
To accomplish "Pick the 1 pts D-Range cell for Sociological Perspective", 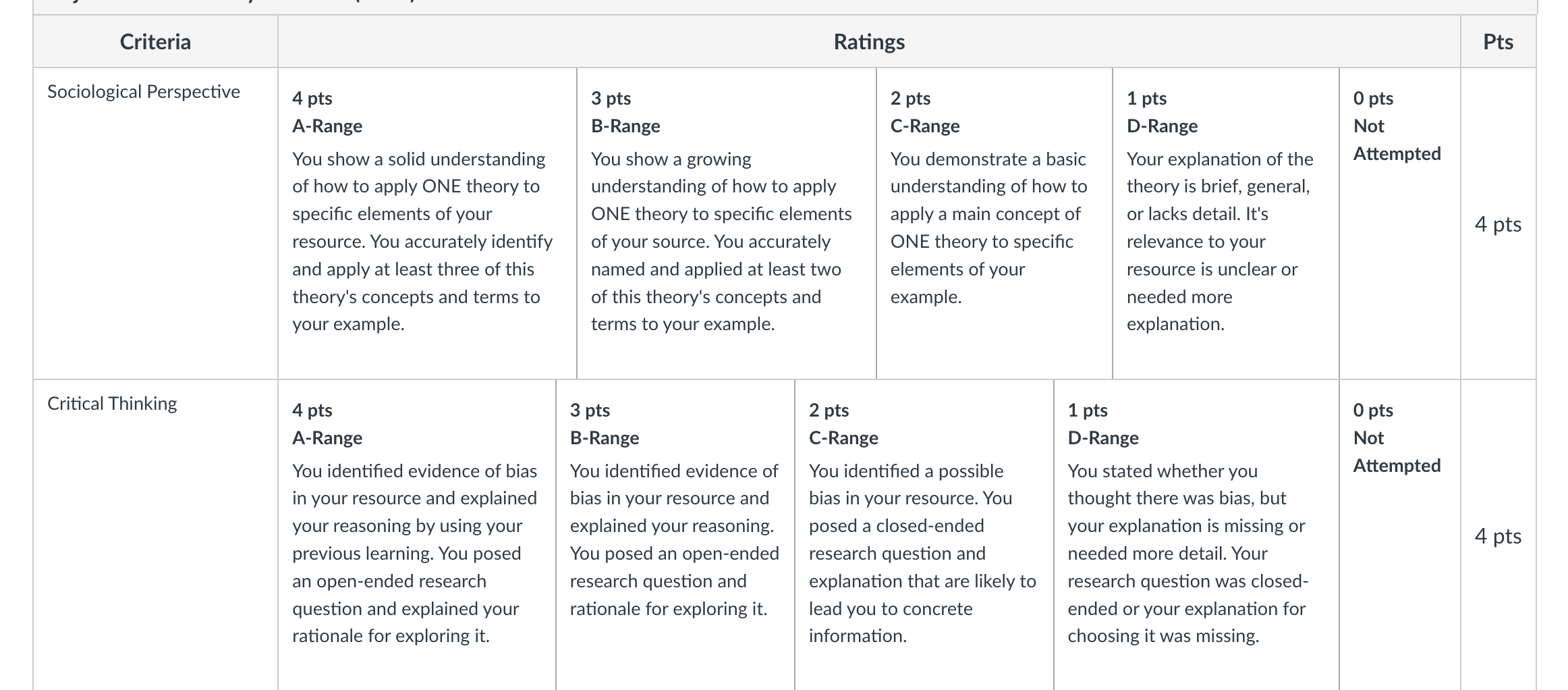I will pyautogui.click(x=1226, y=223).
